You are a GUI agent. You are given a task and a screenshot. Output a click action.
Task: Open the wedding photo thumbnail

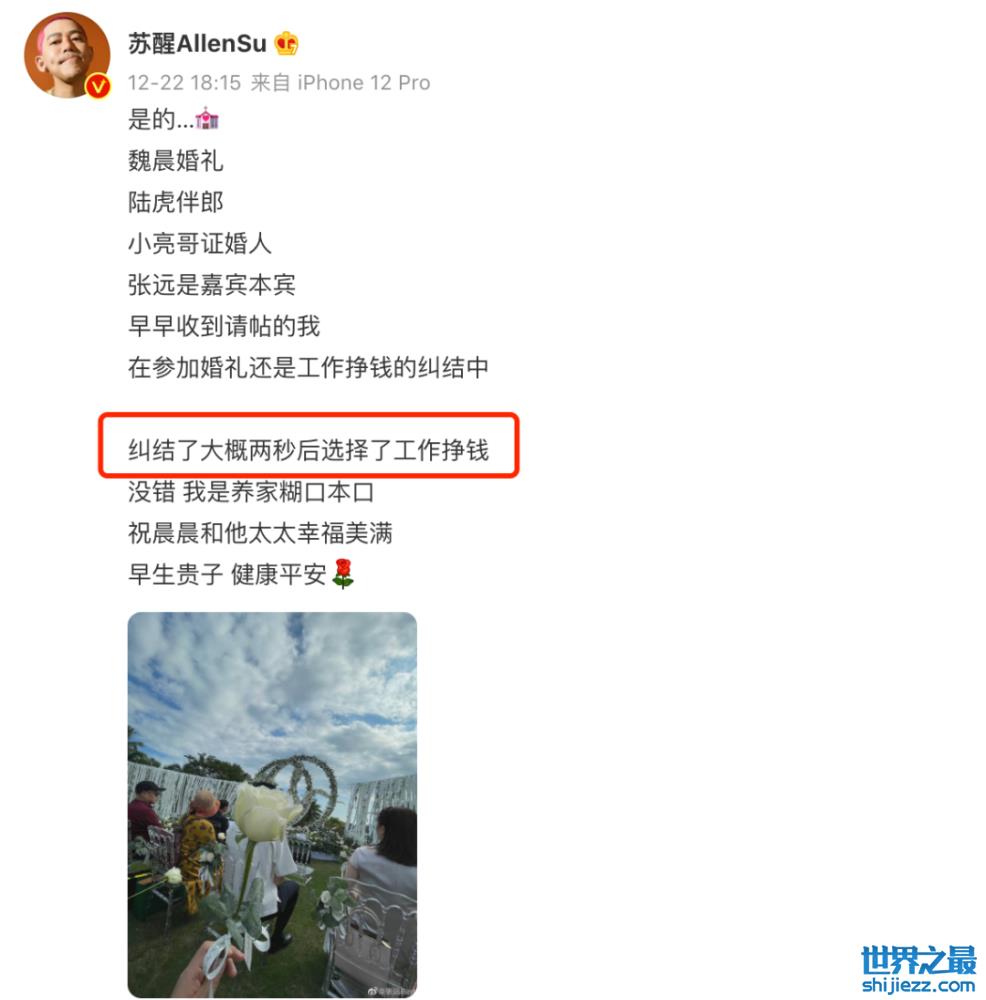[x=272, y=805]
